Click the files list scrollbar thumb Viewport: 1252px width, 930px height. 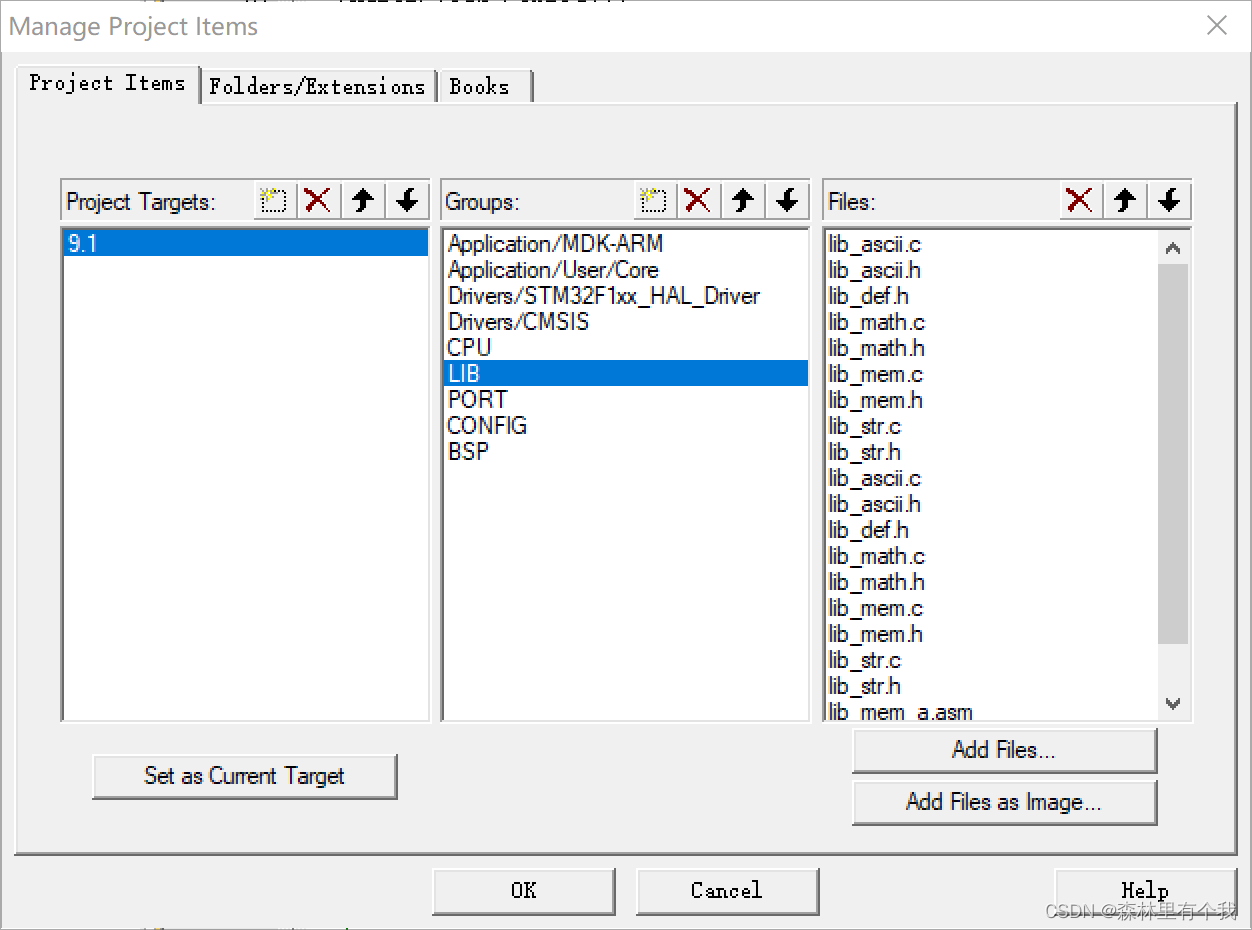pos(1173,454)
